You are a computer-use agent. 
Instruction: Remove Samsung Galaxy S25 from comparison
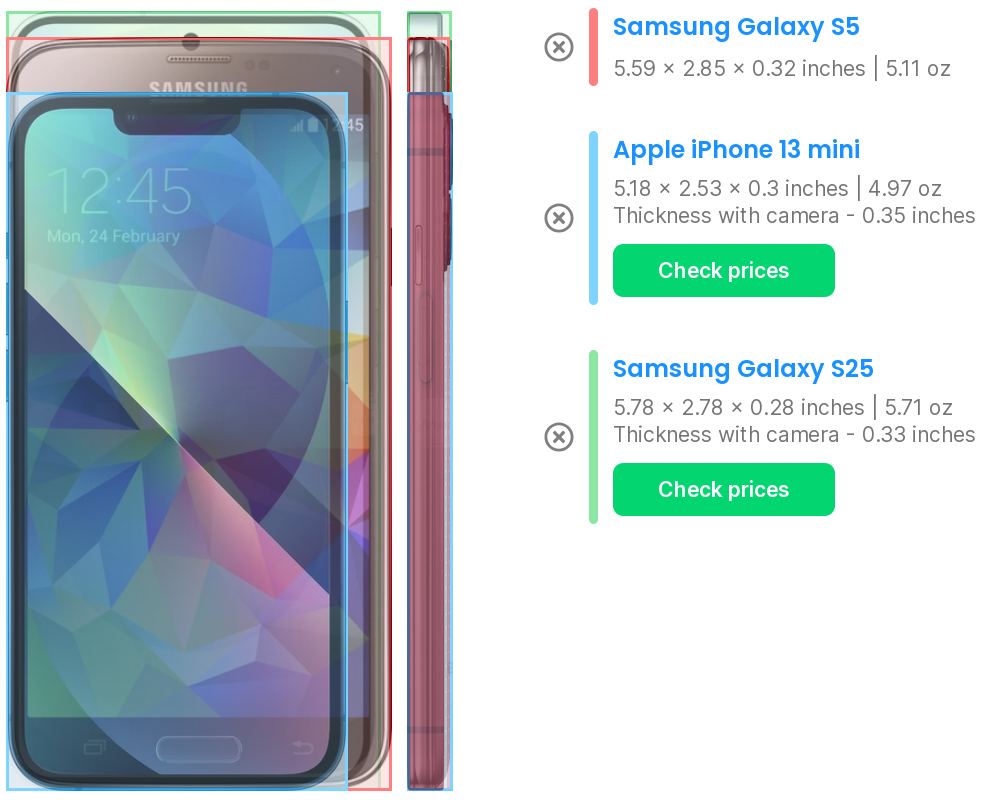(559, 437)
